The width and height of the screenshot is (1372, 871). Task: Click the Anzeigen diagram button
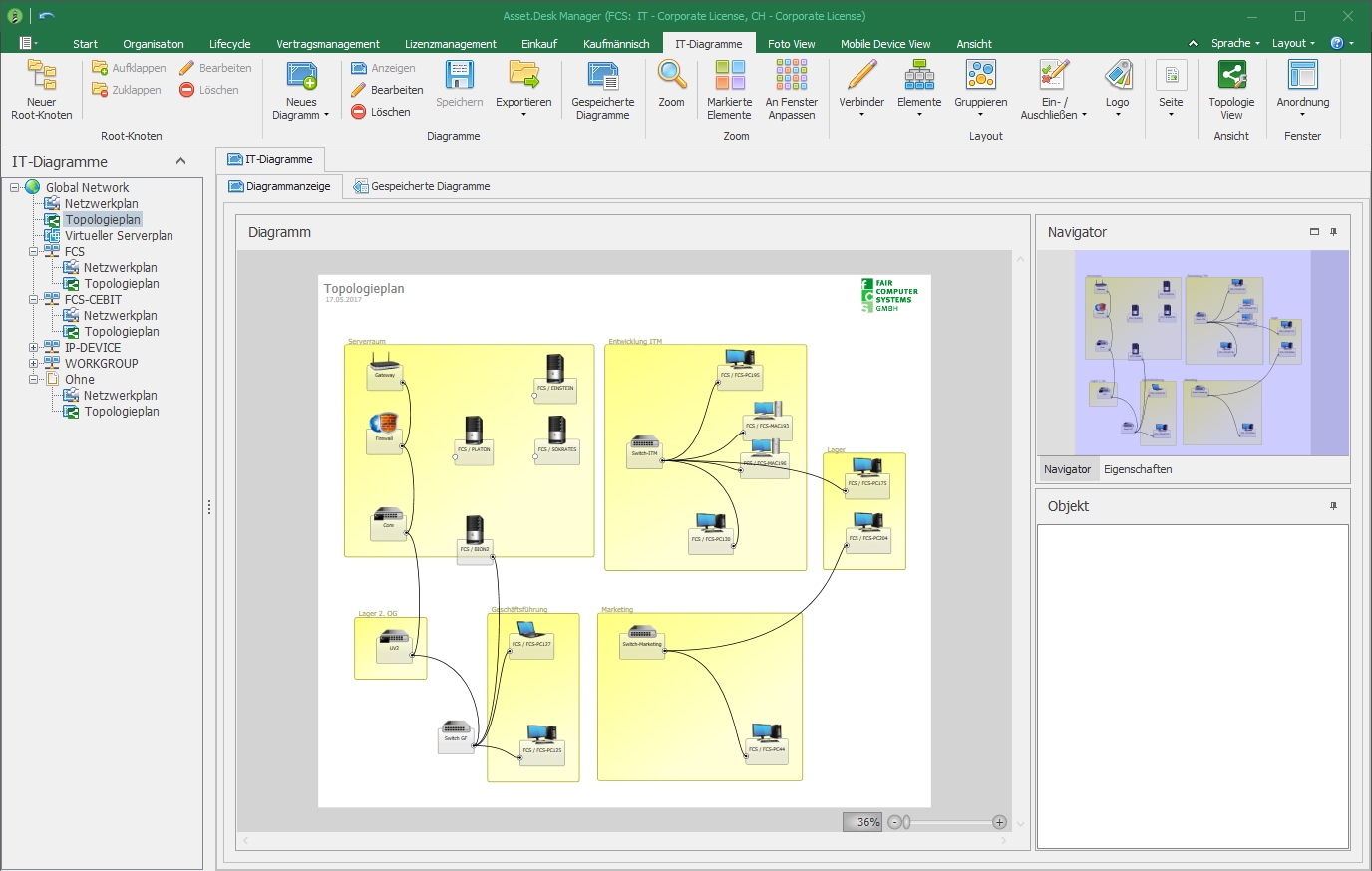coord(383,68)
